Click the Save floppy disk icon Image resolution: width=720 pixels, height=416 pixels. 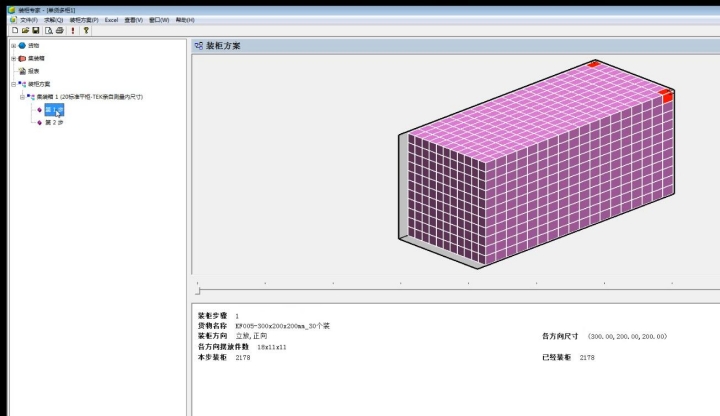[x=36, y=31]
